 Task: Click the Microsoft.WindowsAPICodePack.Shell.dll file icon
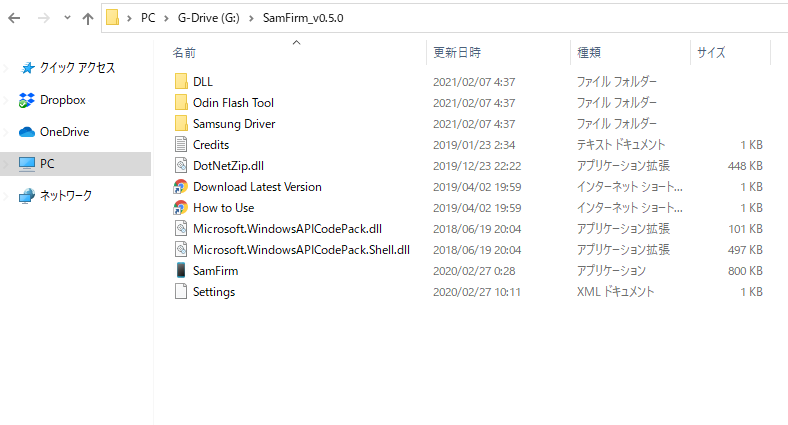[x=181, y=250]
